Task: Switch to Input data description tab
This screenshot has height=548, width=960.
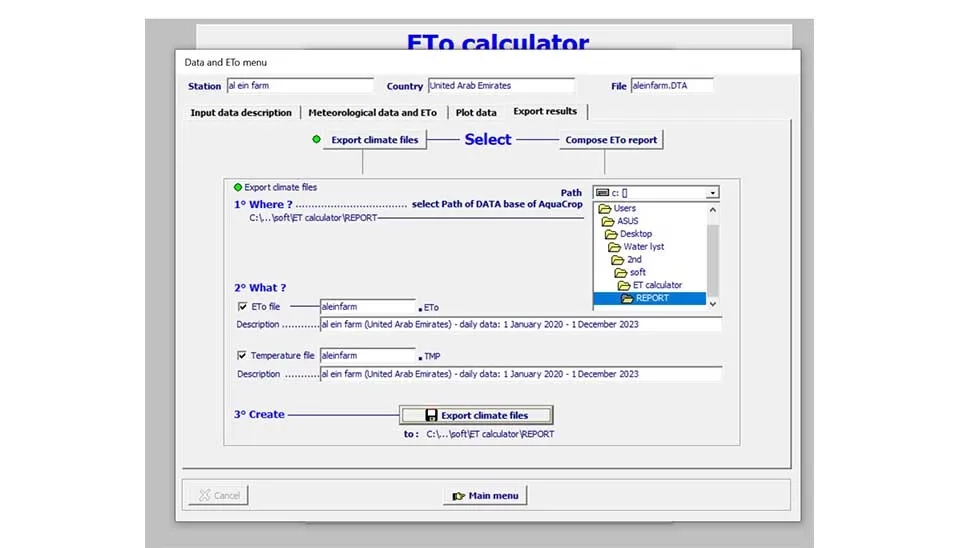Action: pyautogui.click(x=241, y=113)
